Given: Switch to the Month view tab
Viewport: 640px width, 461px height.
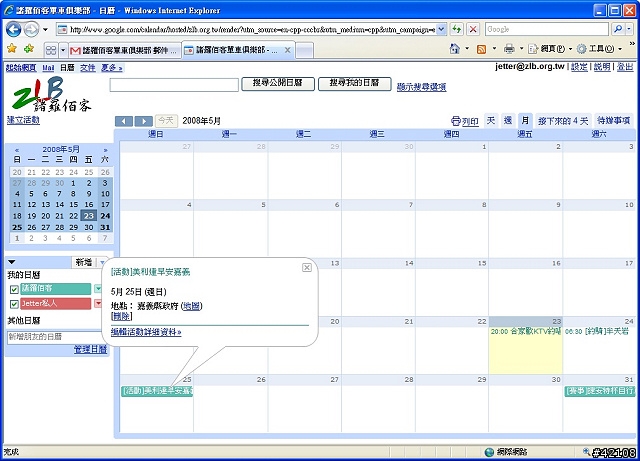Looking at the screenshot, I should pyautogui.click(x=525, y=121).
